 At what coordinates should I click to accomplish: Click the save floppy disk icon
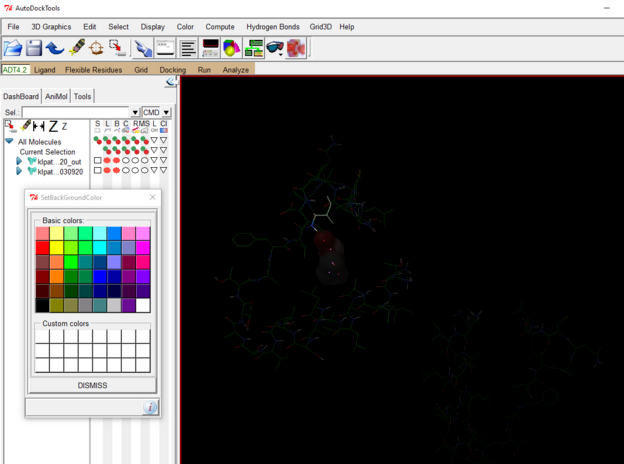click(x=34, y=48)
